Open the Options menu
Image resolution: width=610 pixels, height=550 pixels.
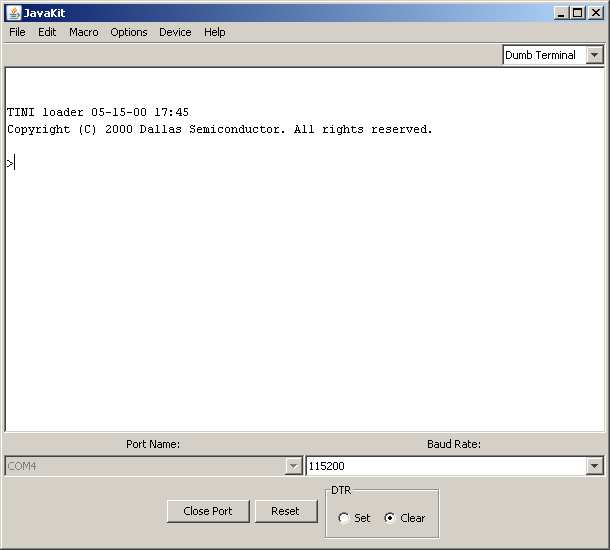pyautogui.click(x=129, y=32)
